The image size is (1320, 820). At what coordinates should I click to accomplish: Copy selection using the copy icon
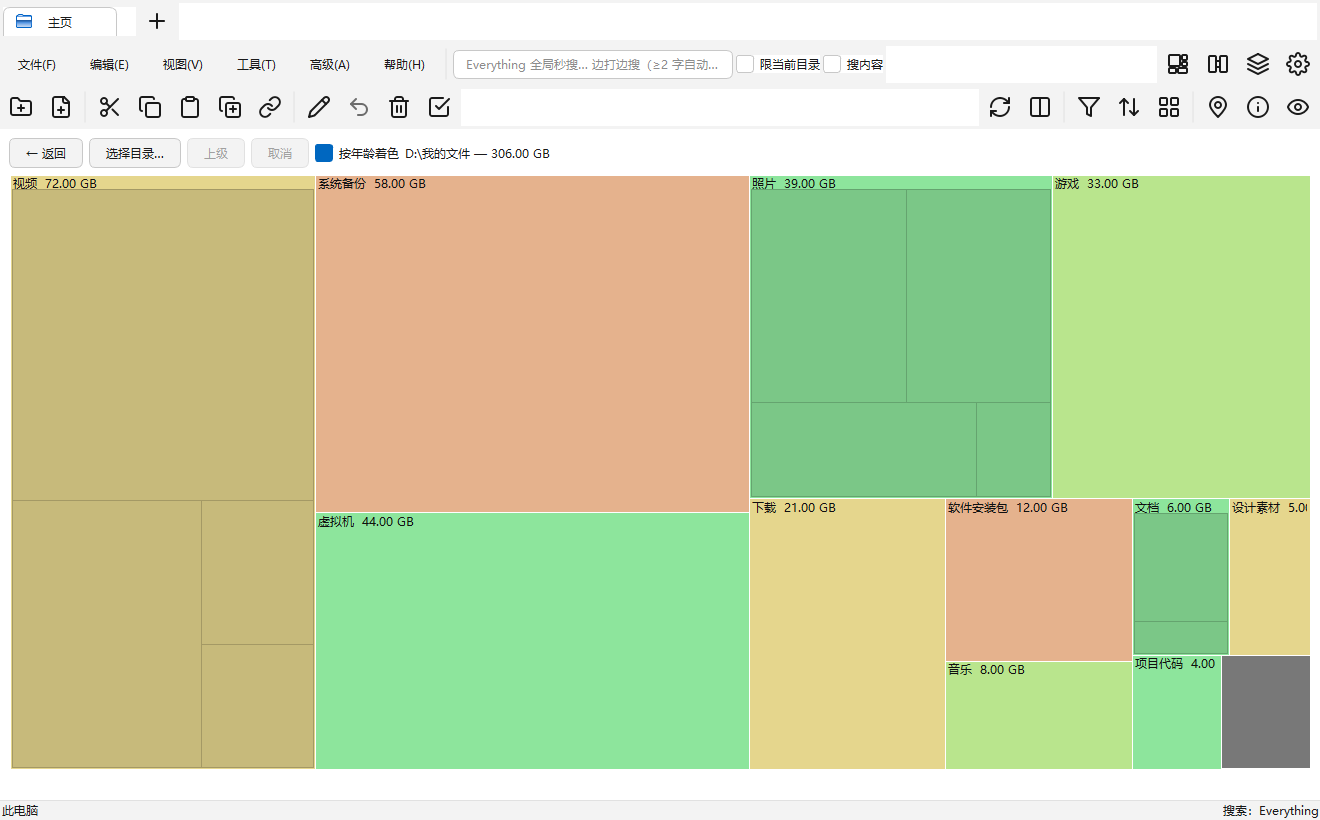point(150,107)
